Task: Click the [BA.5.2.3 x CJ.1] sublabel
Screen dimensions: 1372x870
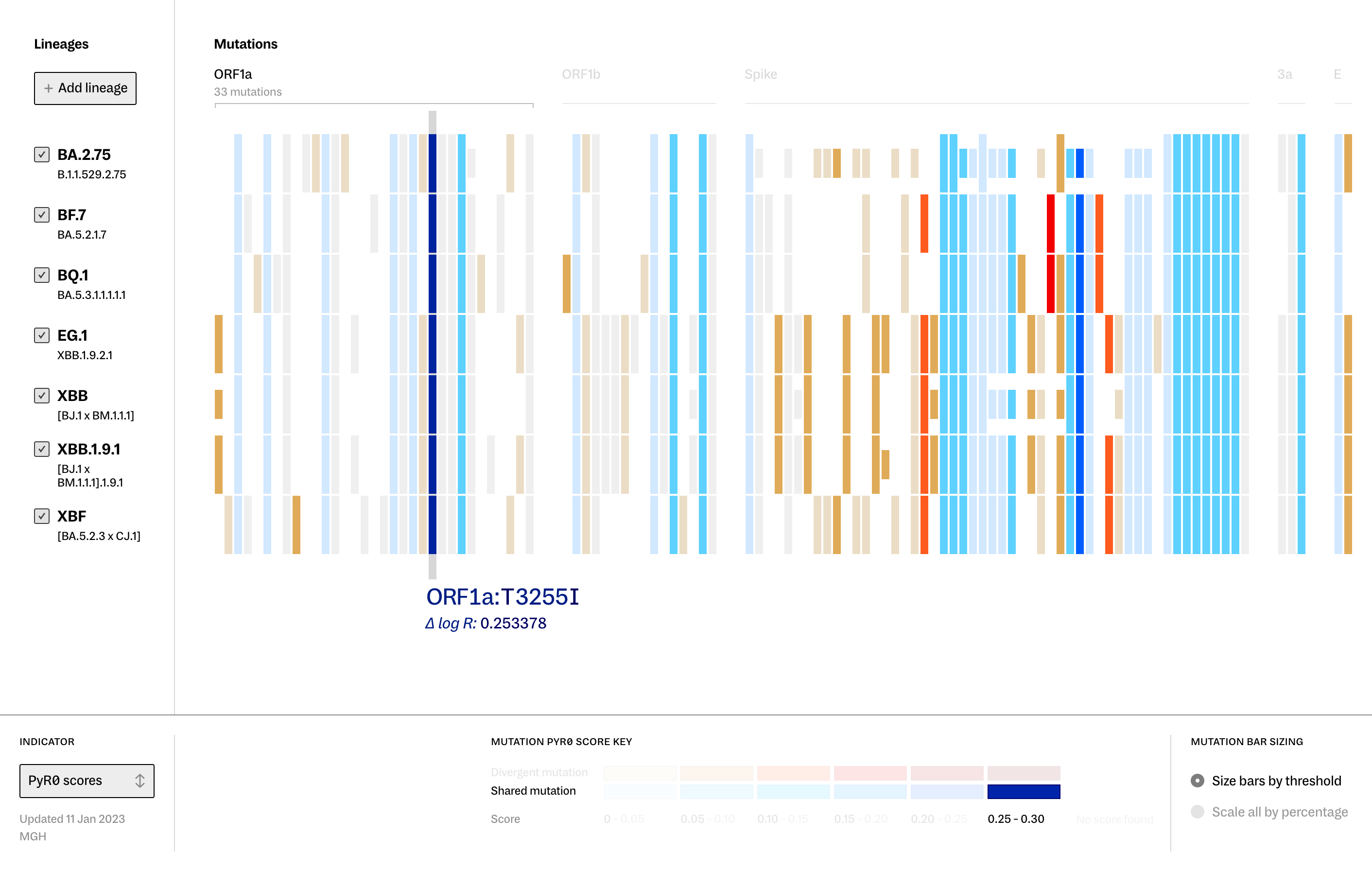Action: [x=99, y=536]
